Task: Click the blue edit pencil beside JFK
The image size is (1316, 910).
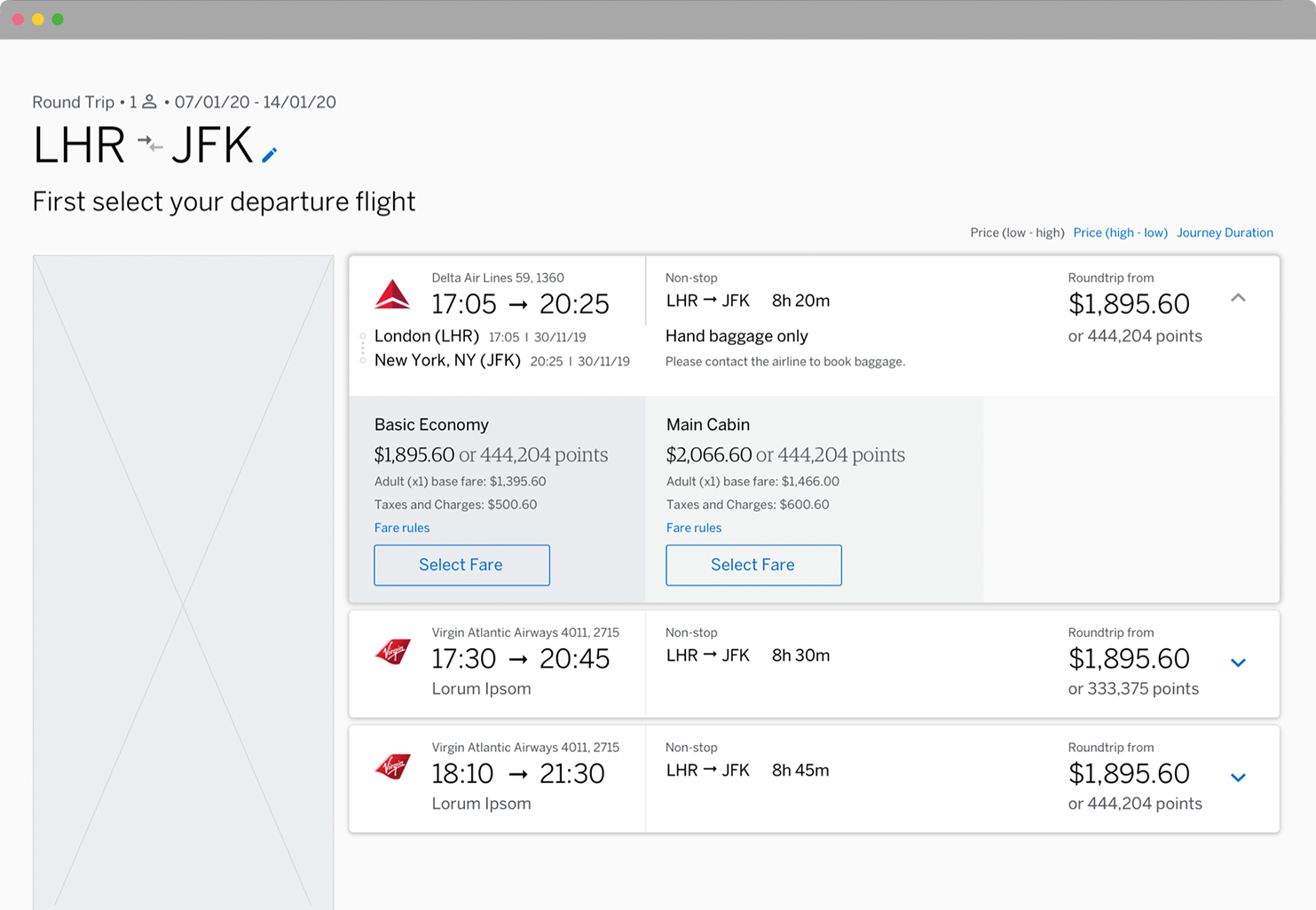Action: [x=270, y=155]
